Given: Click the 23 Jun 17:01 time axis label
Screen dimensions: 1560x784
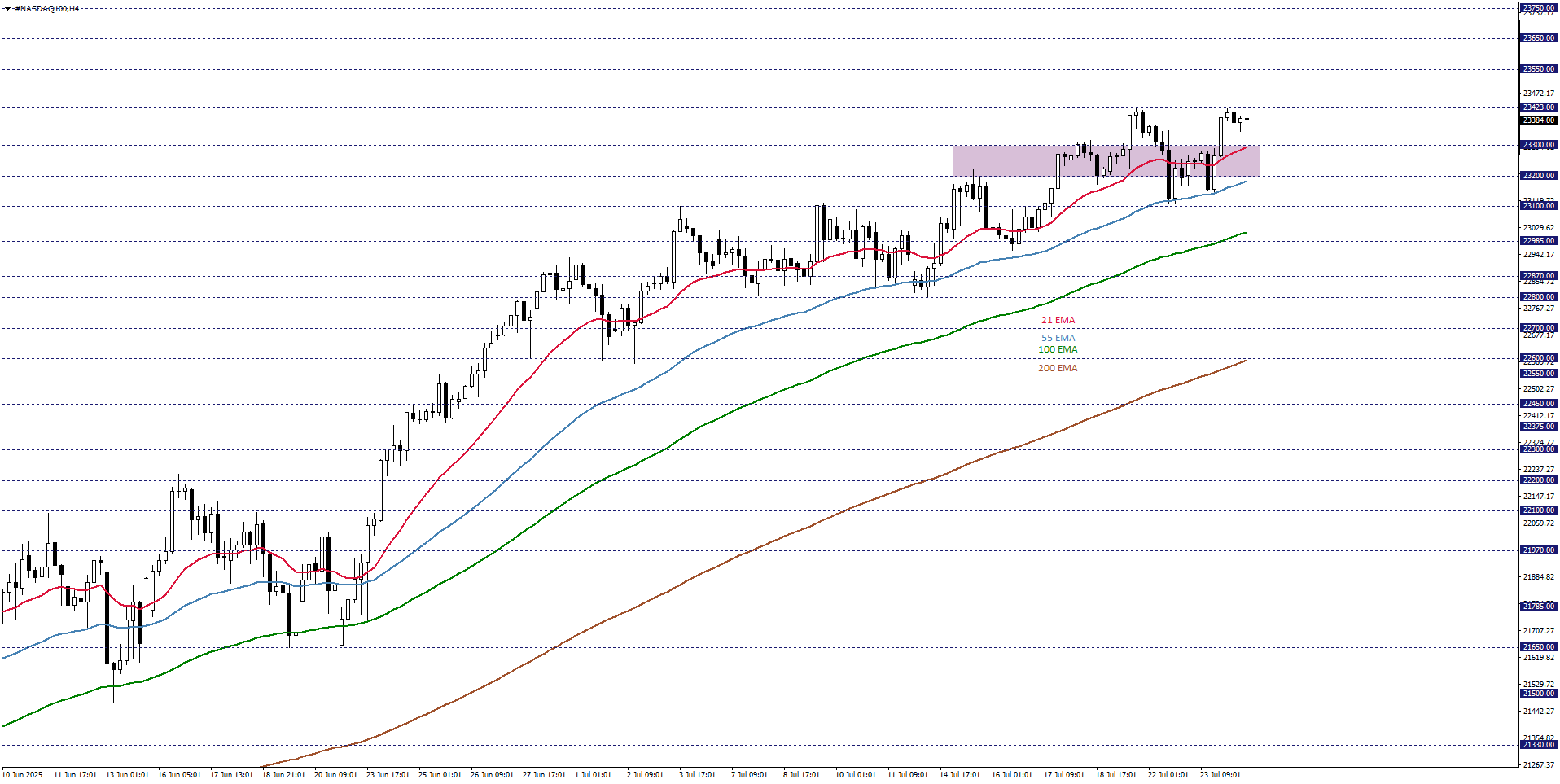Looking at the screenshot, I should 388,775.
